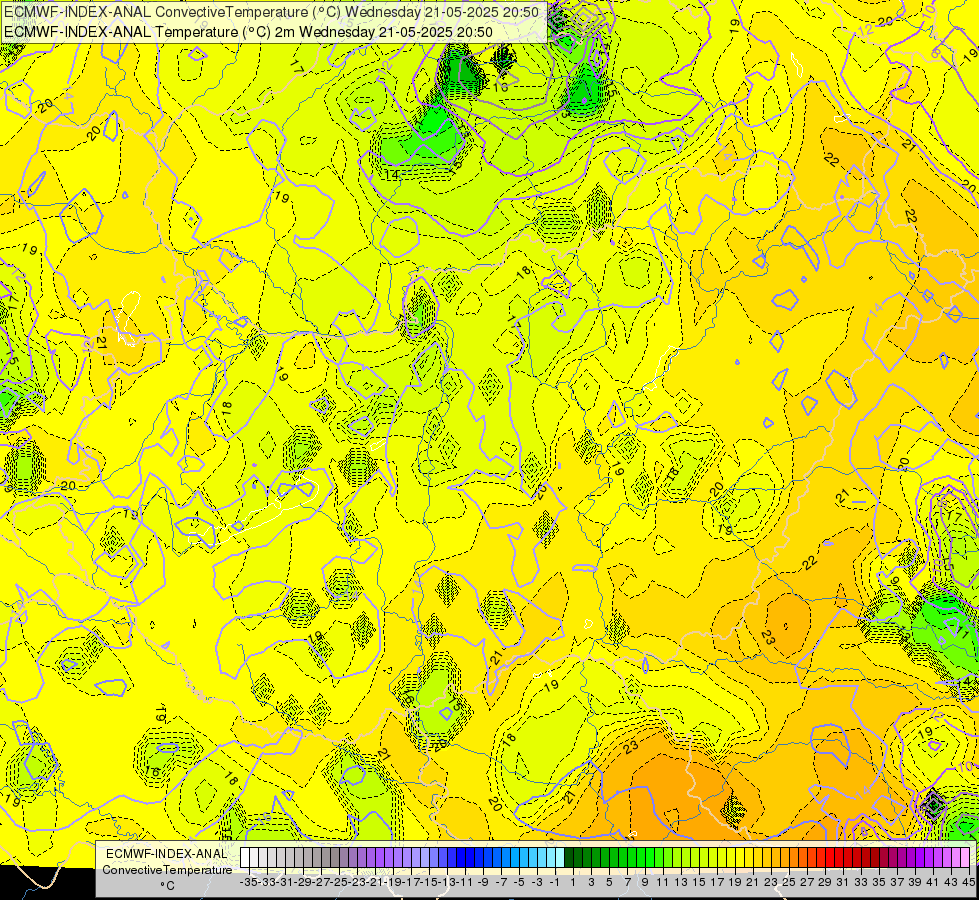Click the legend scale value '9'
The height and width of the screenshot is (900, 979).
click(644, 882)
